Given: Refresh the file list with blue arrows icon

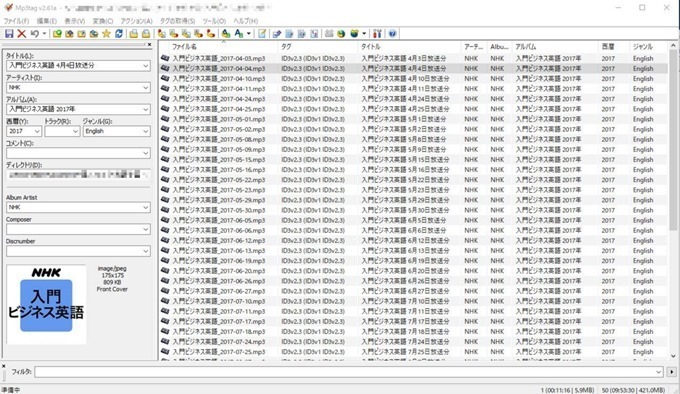Looking at the screenshot, I should click(119, 34).
